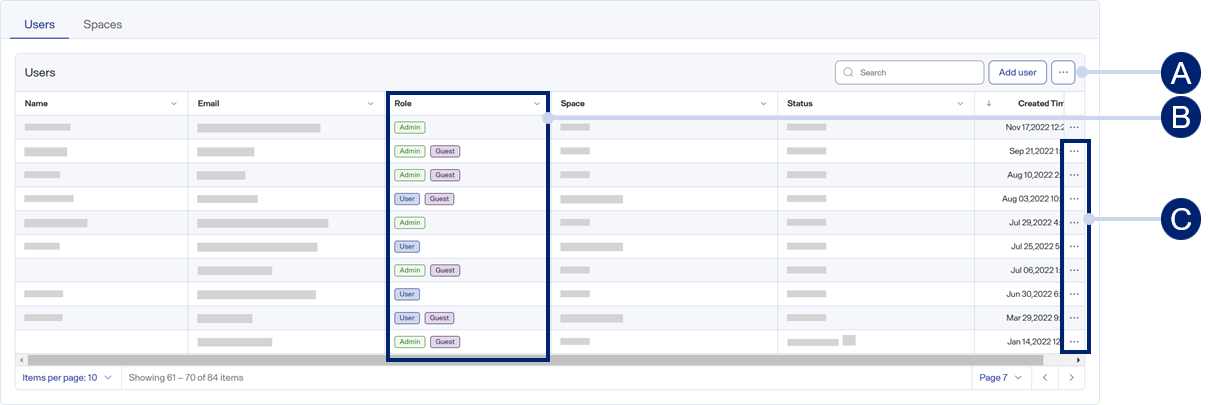Click the Email column header label
Viewport: 1208px width, 405px height.
coord(208,104)
